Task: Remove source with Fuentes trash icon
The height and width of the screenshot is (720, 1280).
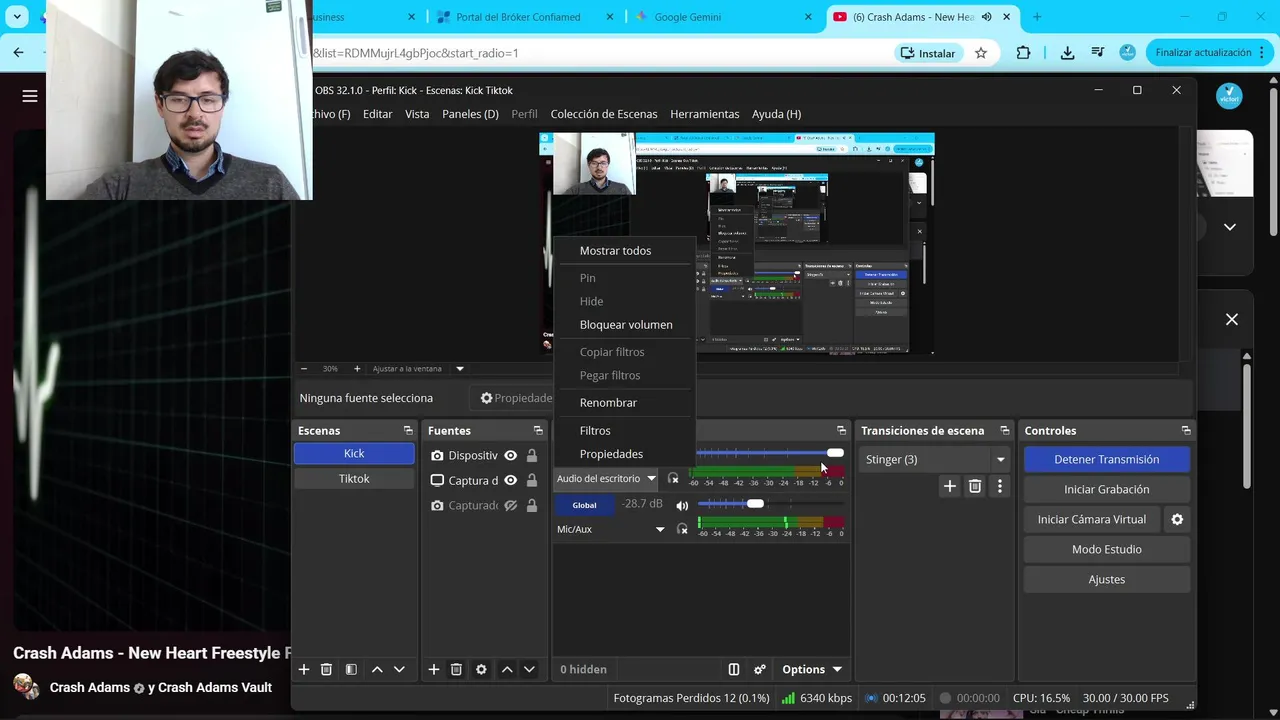Action: point(456,669)
